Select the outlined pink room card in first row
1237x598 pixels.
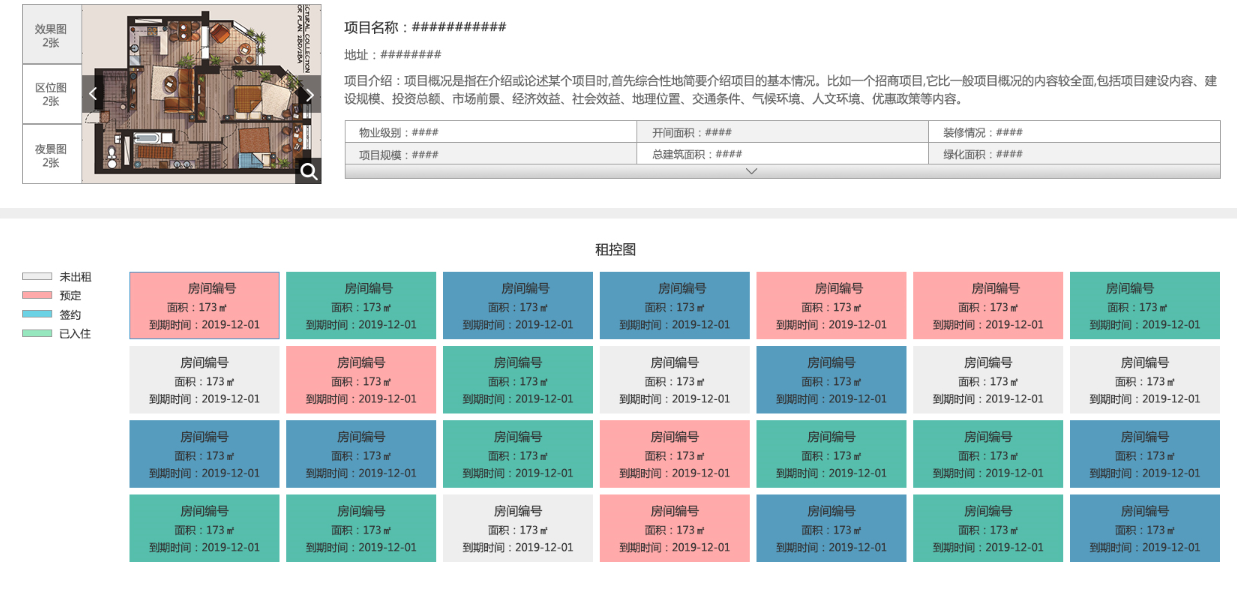[x=204, y=306]
